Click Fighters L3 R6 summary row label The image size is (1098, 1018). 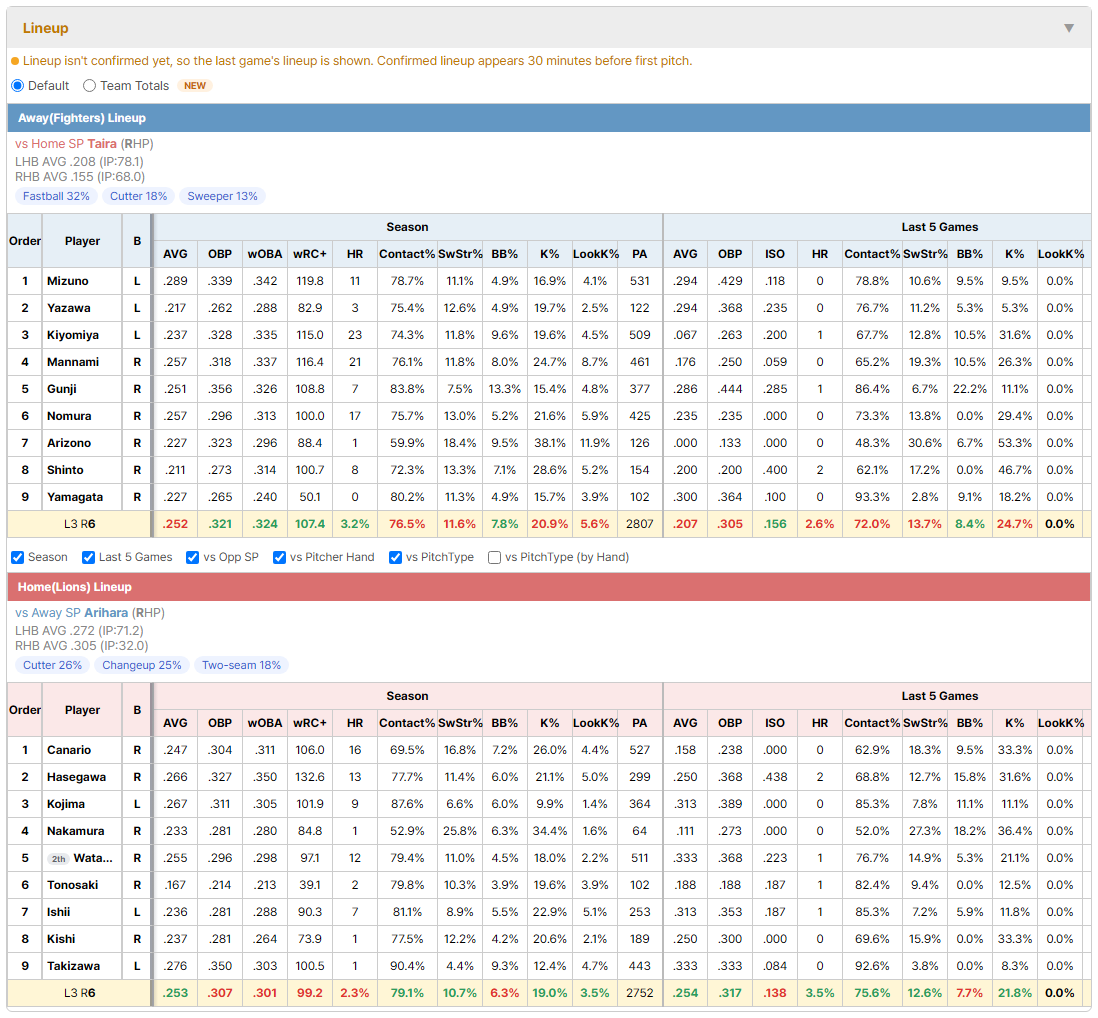(x=79, y=524)
